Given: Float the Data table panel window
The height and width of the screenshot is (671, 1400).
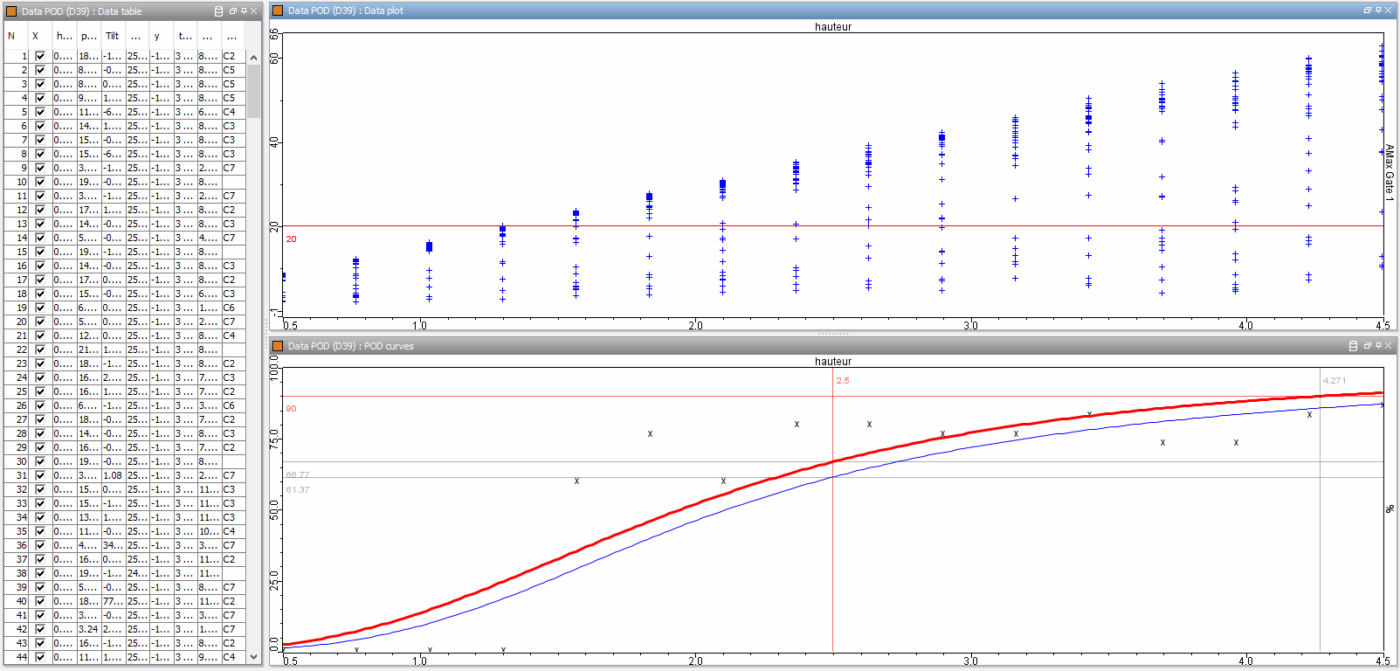Looking at the screenshot, I should (x=233, y=10).
